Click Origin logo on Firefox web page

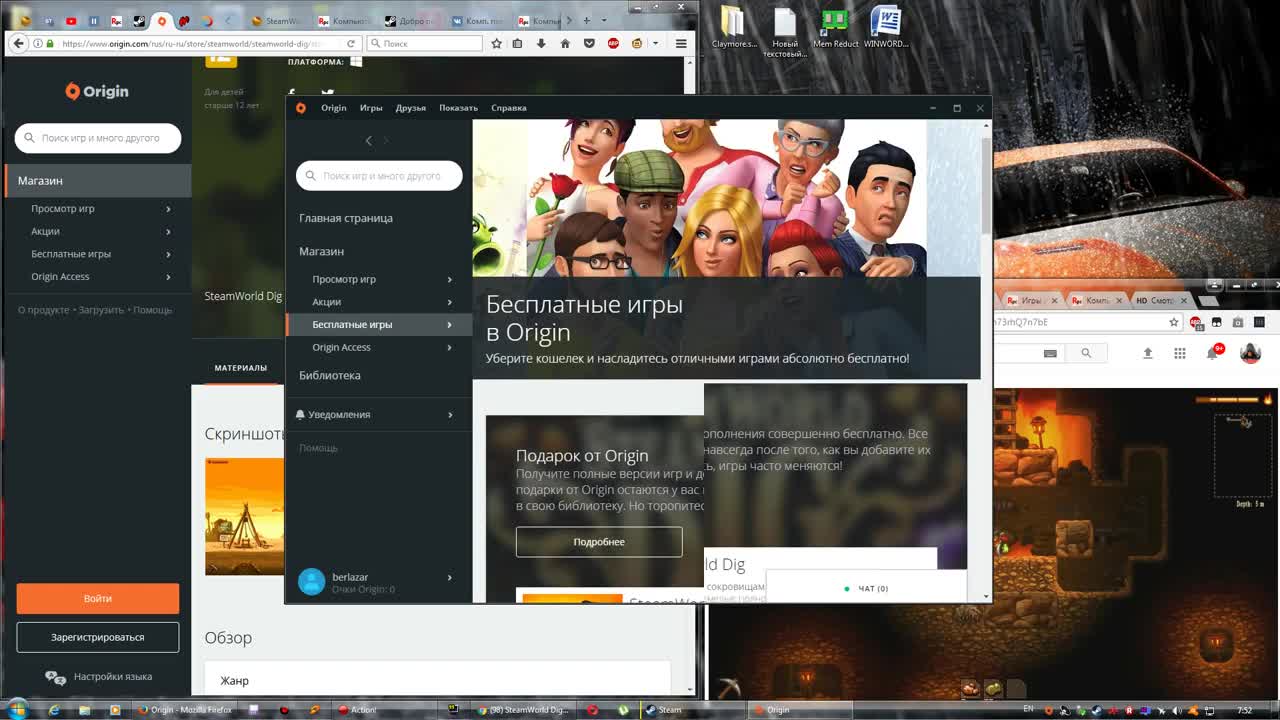click(97, 91)
